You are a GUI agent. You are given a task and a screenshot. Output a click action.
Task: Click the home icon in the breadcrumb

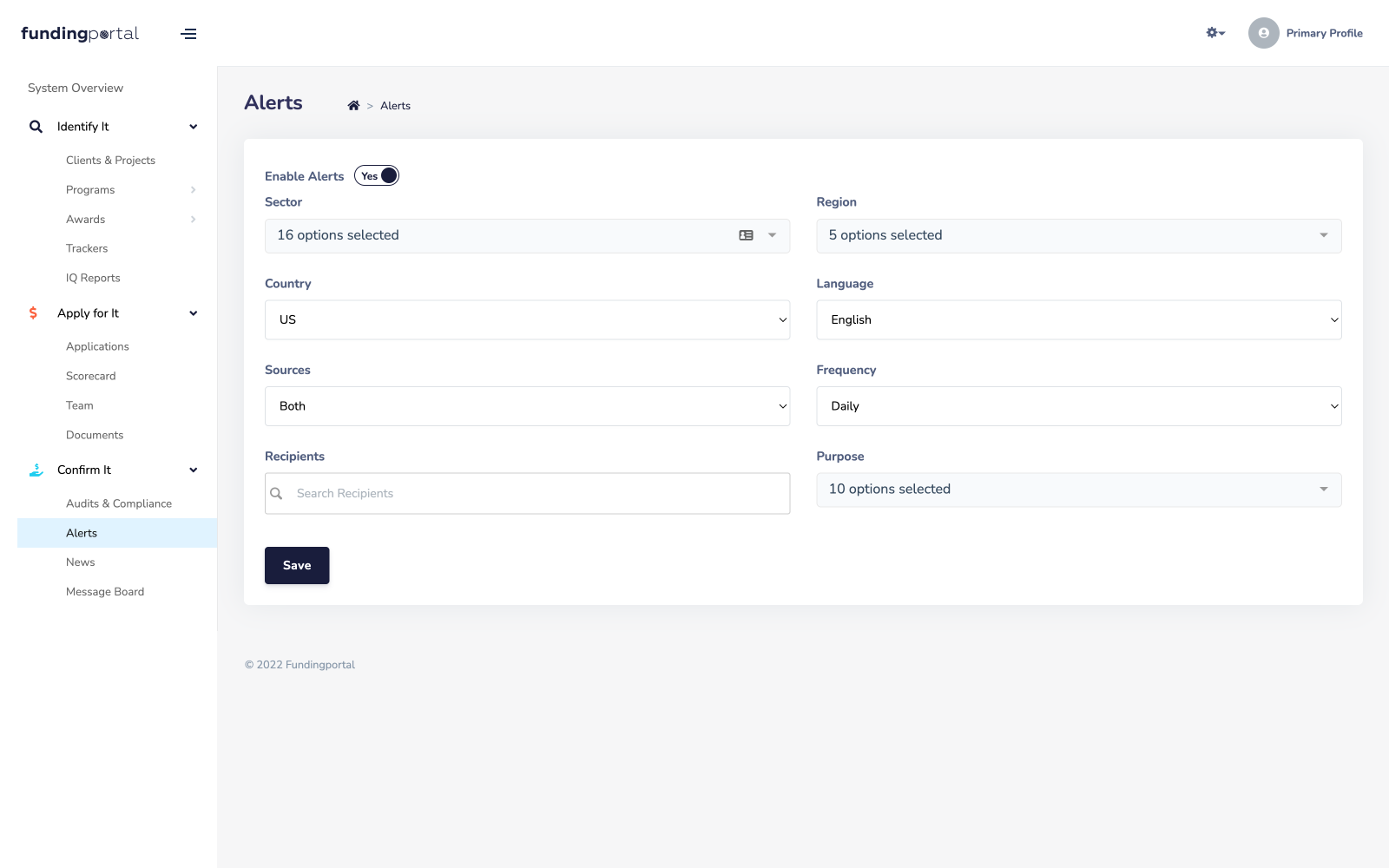click(353, 104)
